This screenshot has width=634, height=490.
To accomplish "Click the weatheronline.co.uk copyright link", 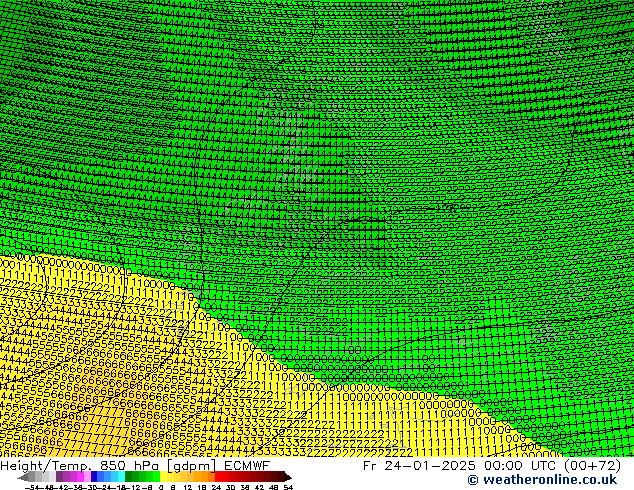I will point(542,480).
